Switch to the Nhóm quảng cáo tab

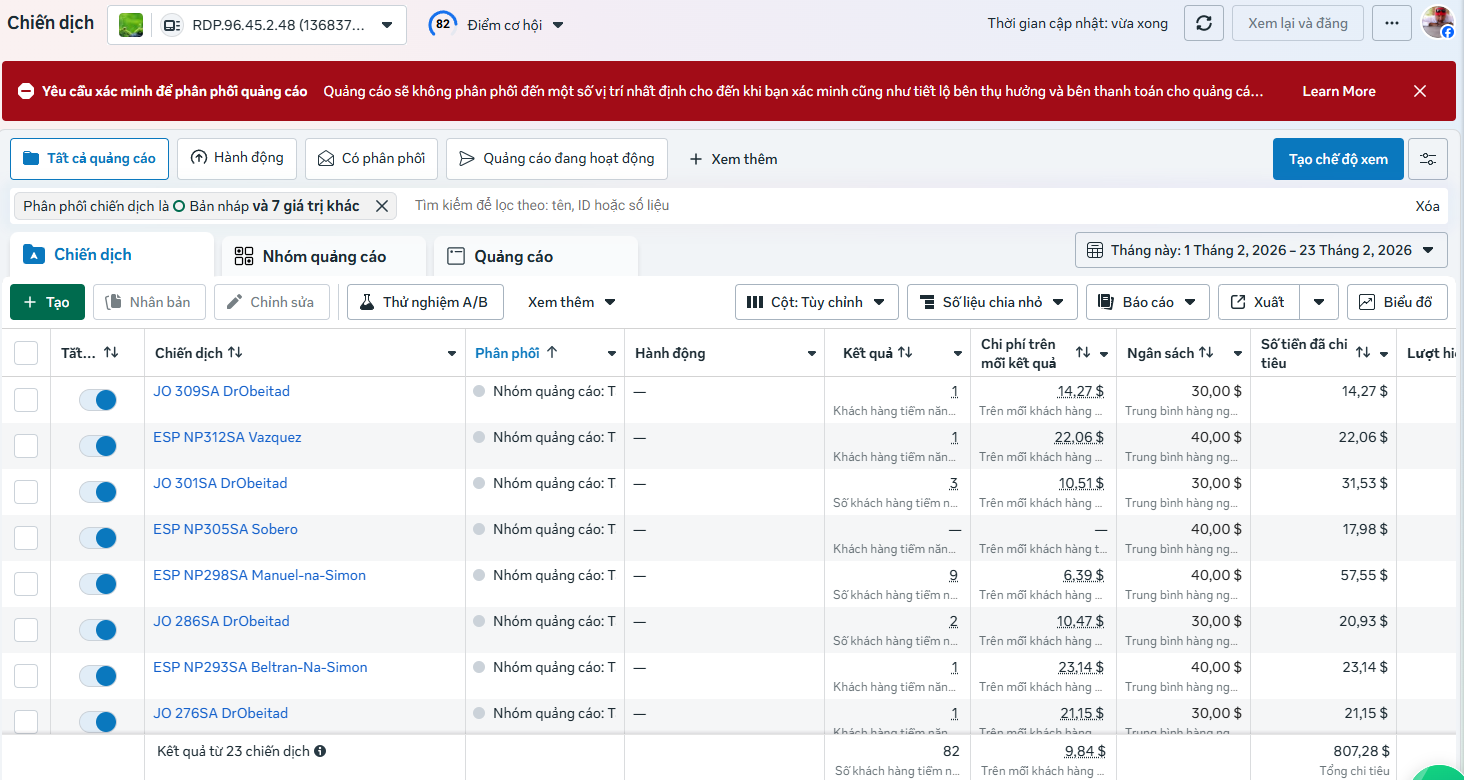point(324,256)
